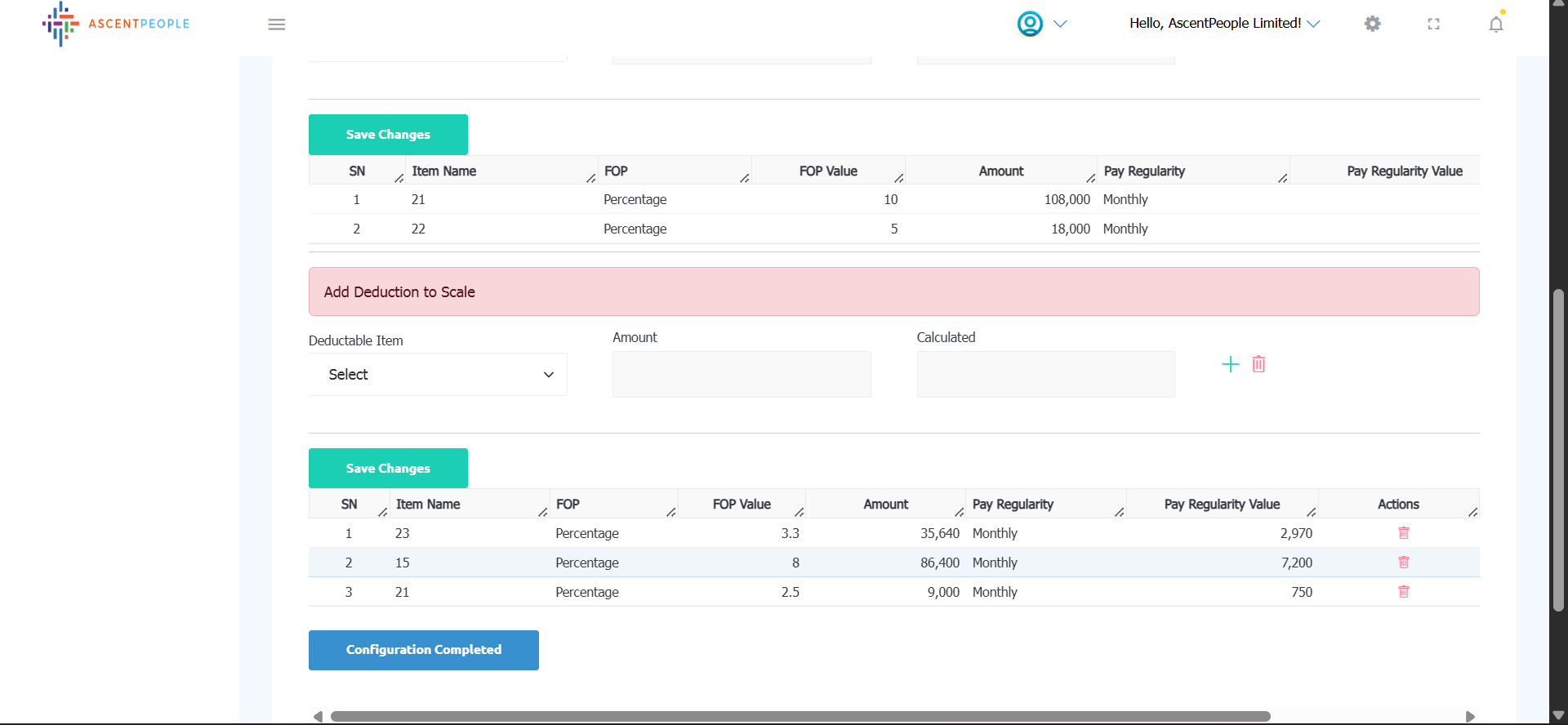Screen dimensions: 1568x725
Task: Toggle fullscreen mode icon
Action: tap(1433, 24)
